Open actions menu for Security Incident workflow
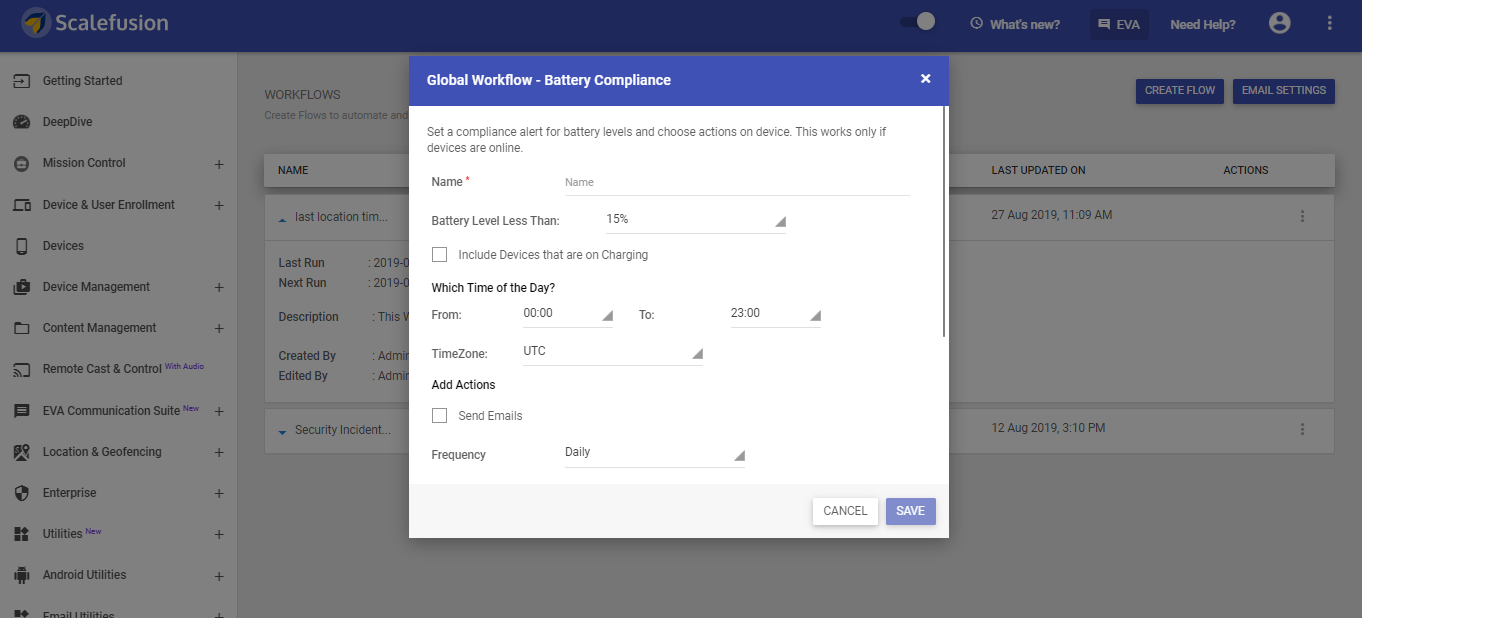This screenshot has width=1502, height=630. click(1302, 429)
